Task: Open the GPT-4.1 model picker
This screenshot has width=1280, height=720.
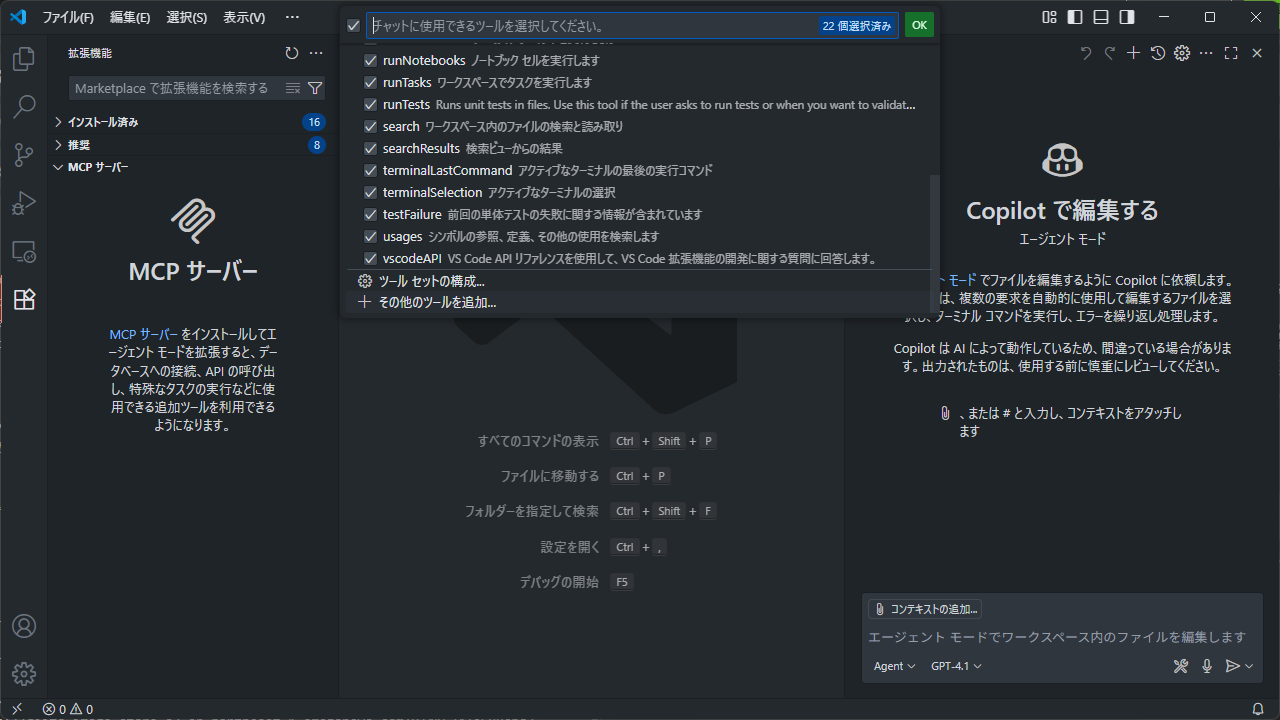Action: coord(956,666)
